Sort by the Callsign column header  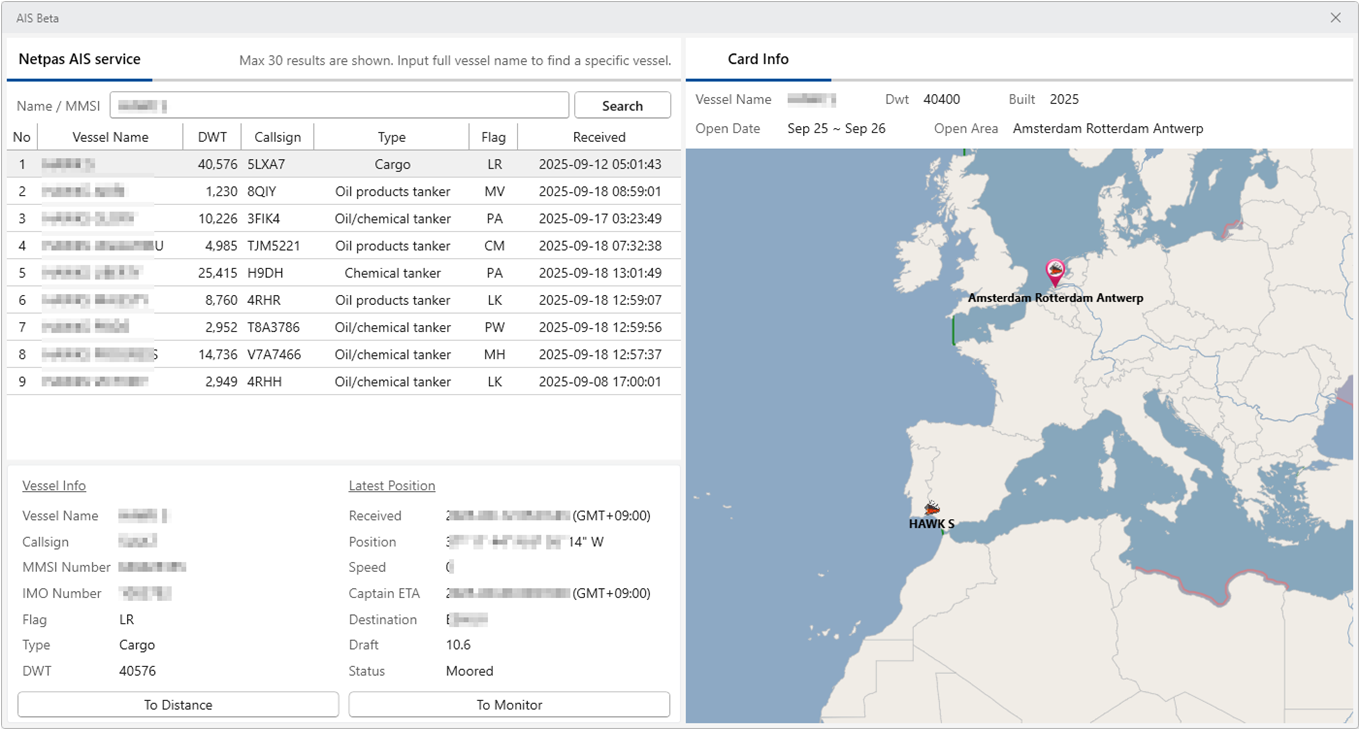(x=277, y=137)
